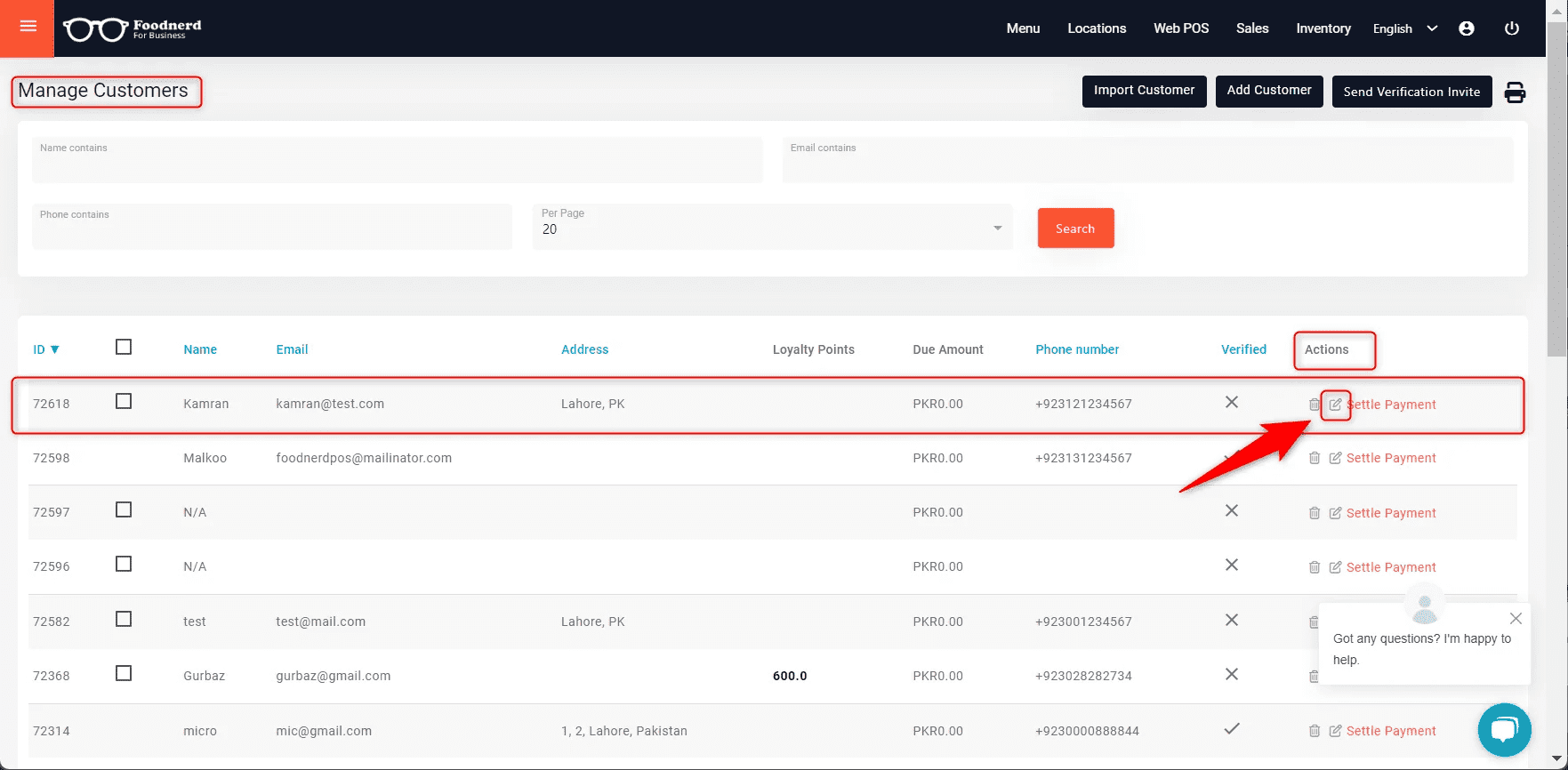Click email kamran@test.com
This screenshot has width=1568, height=770.
coord(330,404)
